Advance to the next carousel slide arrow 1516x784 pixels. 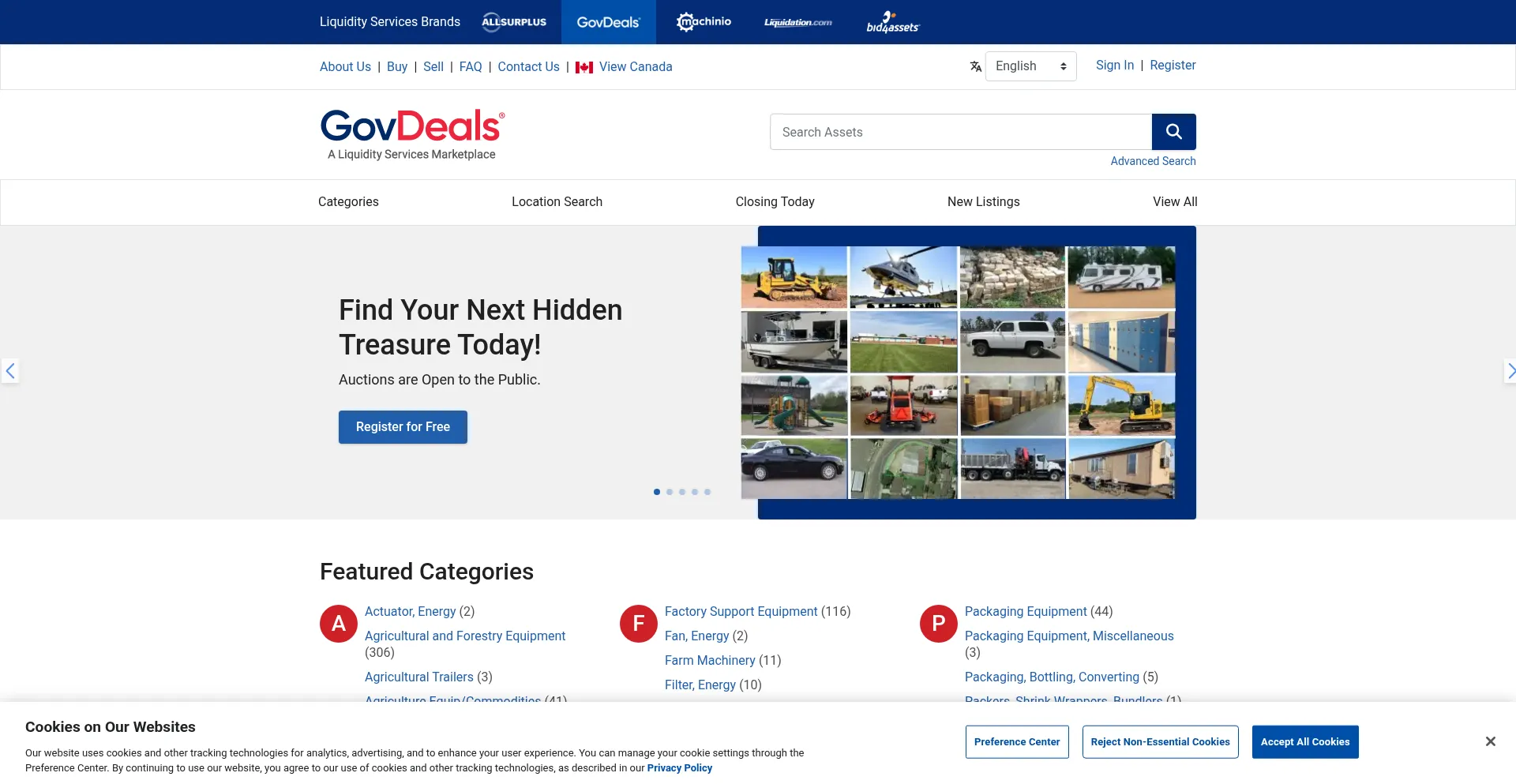(x=1509, y=370)
